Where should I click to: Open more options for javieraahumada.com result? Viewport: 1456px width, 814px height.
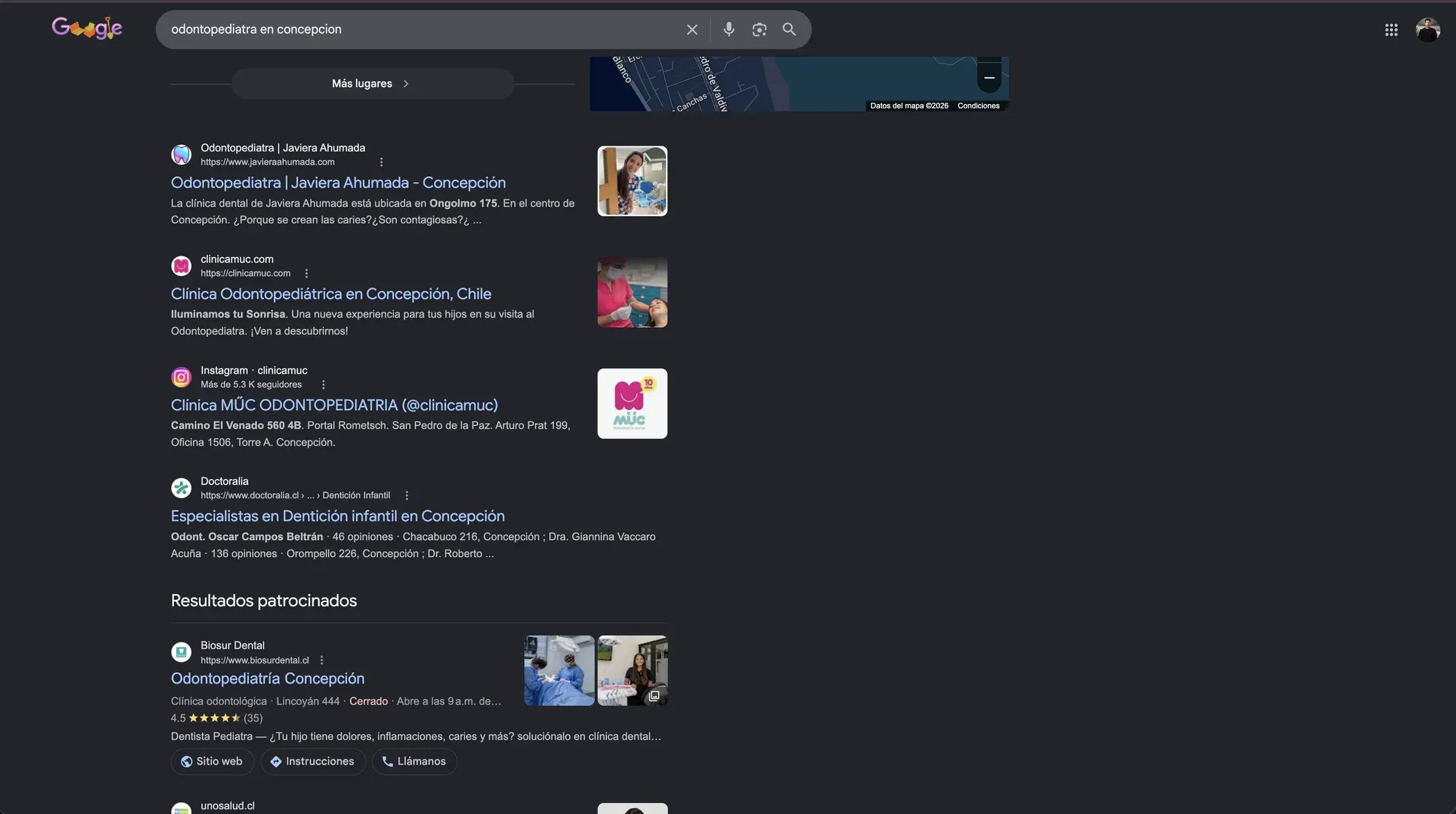tap(381, 162)
